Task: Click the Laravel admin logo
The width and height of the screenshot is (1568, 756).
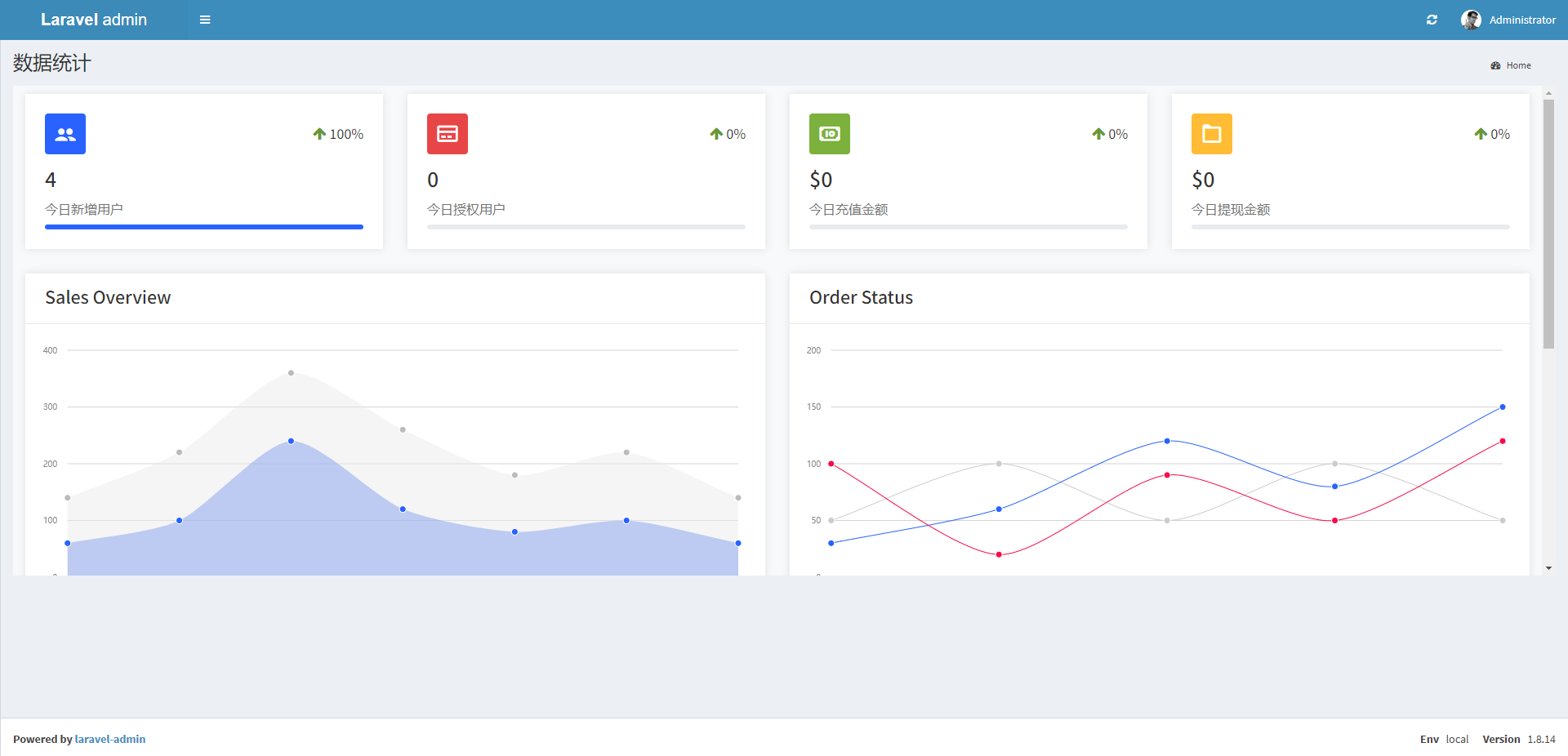Action: pos(94,20)
